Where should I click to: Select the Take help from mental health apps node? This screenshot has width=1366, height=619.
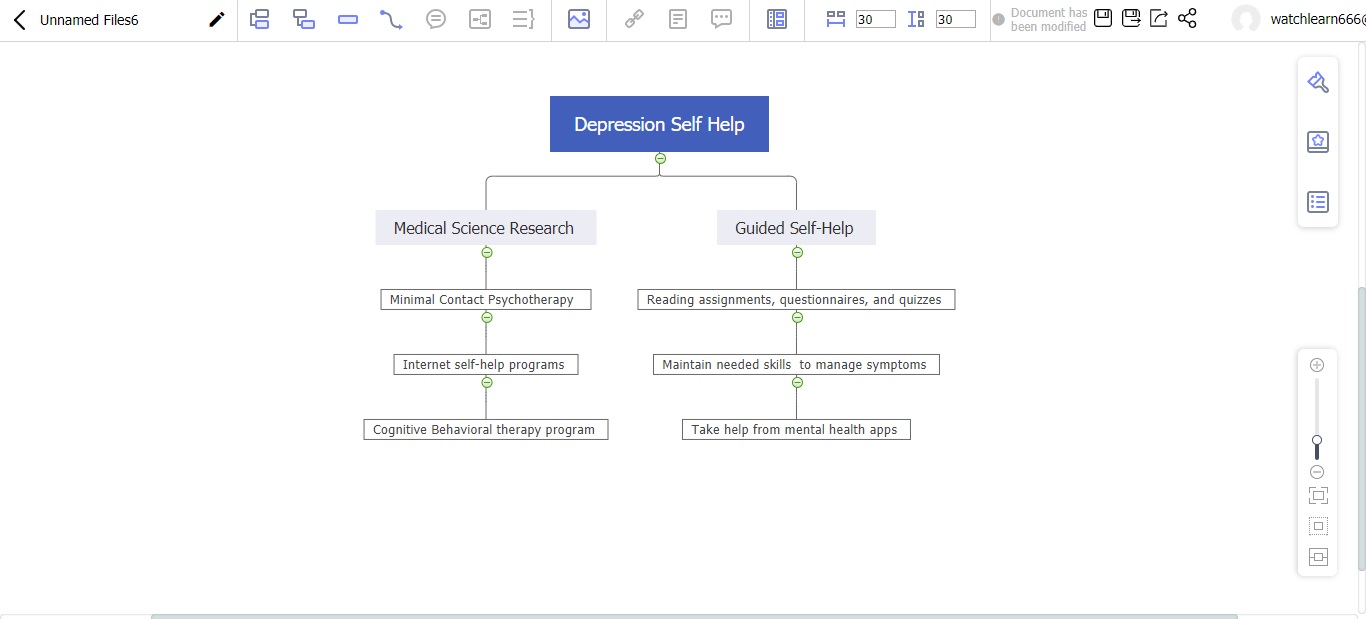coord(796,430)
